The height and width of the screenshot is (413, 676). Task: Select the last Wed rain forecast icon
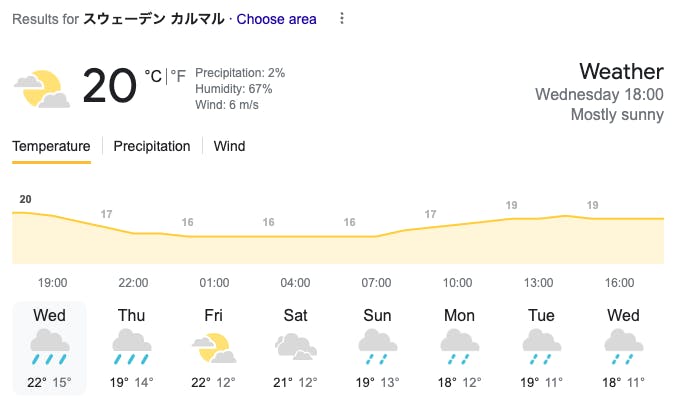pyautogui.click(x=624, y=348)
